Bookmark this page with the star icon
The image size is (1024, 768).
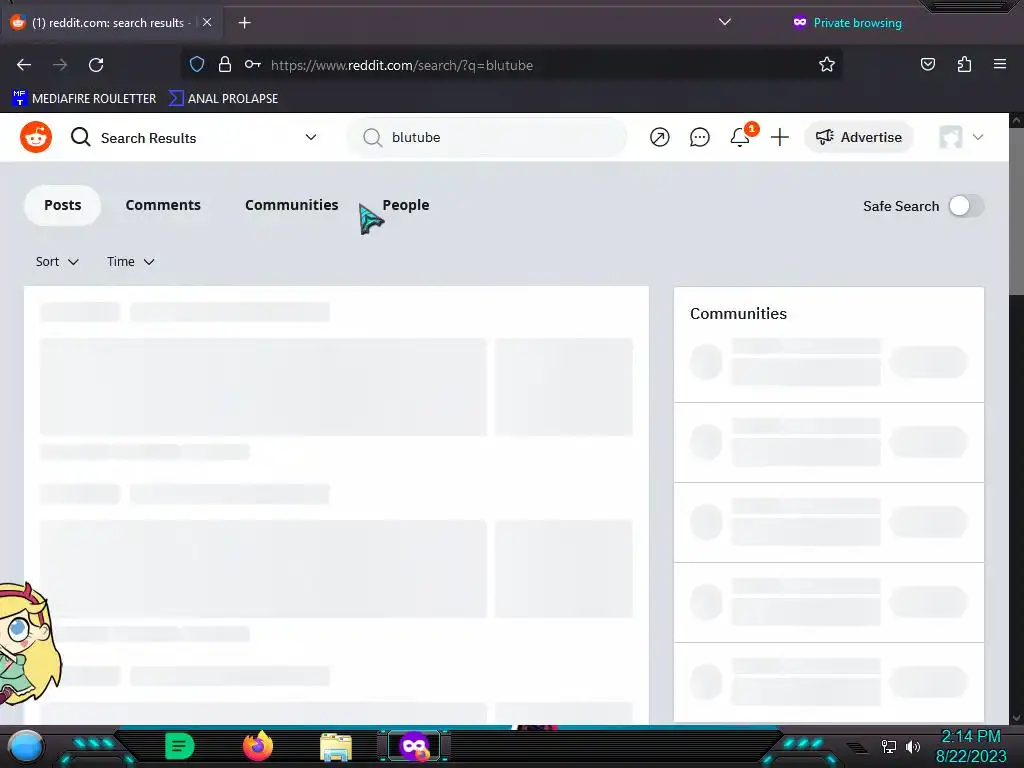coord(827,65)
